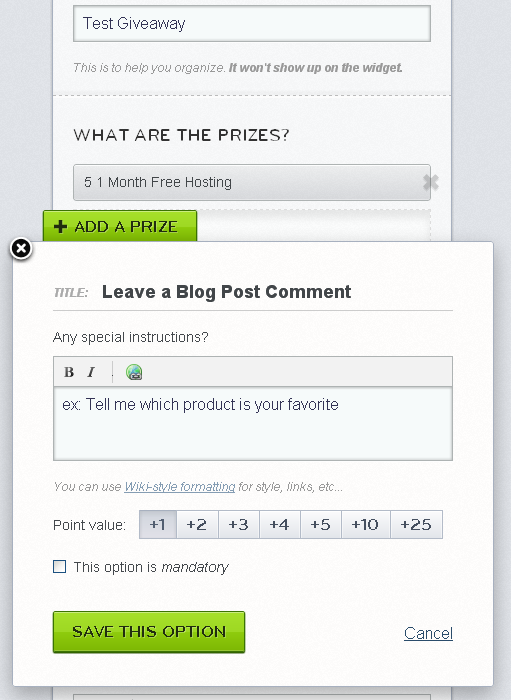Close the popup with the X icon
The width and height of the screenshot is (511, 700).
click(21, 249)
